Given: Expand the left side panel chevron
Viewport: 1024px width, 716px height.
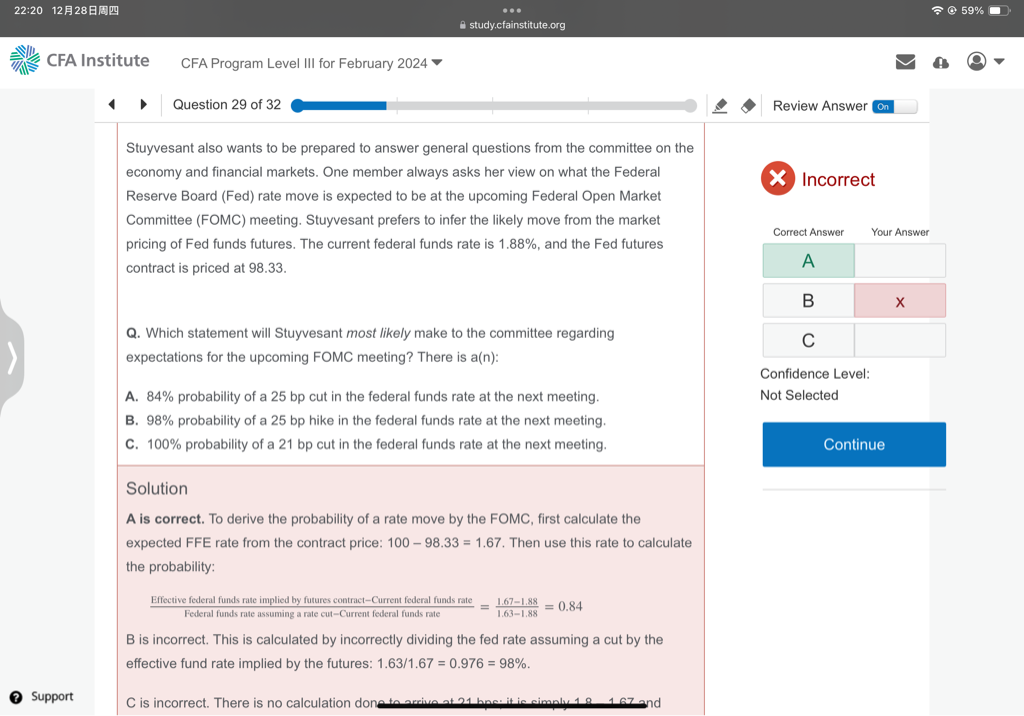Looking at the screenshot, I should (x=13, y=356).
